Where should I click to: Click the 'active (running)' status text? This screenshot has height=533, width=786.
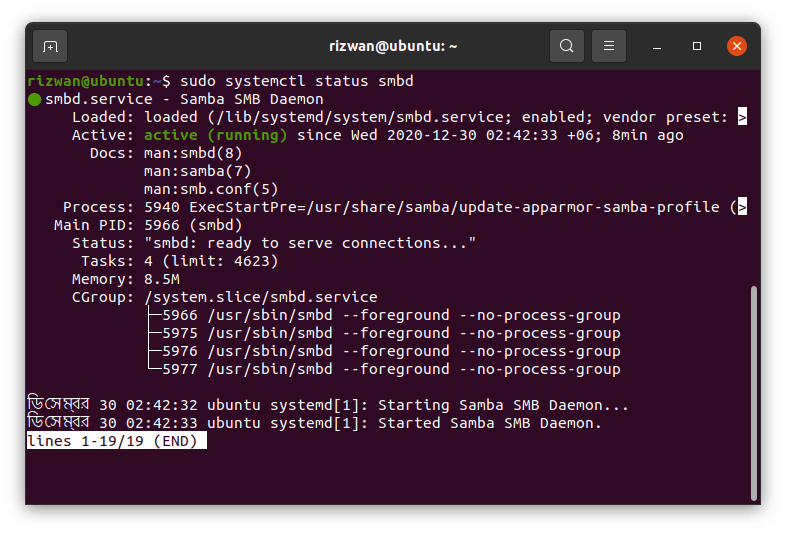(x=216, y=135)
